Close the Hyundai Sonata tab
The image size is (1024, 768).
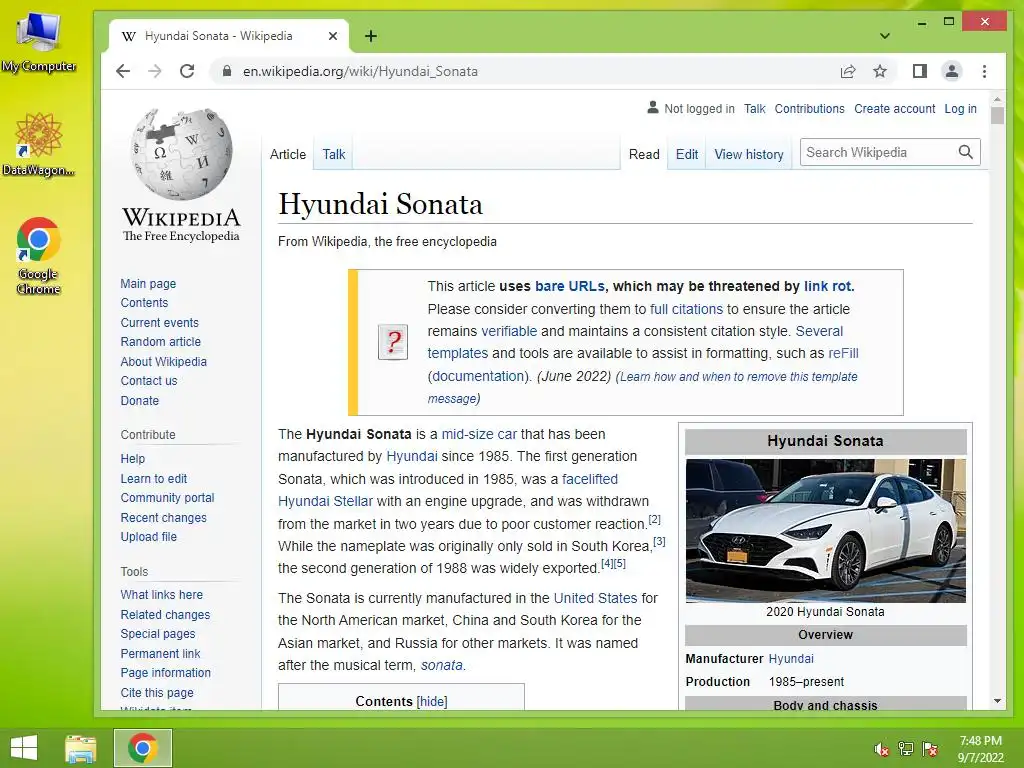(333, 36)
